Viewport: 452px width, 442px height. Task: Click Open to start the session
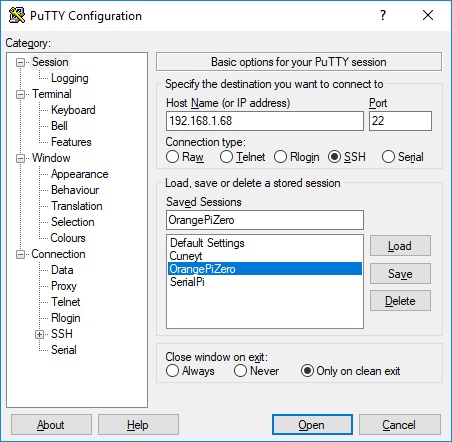312,425
